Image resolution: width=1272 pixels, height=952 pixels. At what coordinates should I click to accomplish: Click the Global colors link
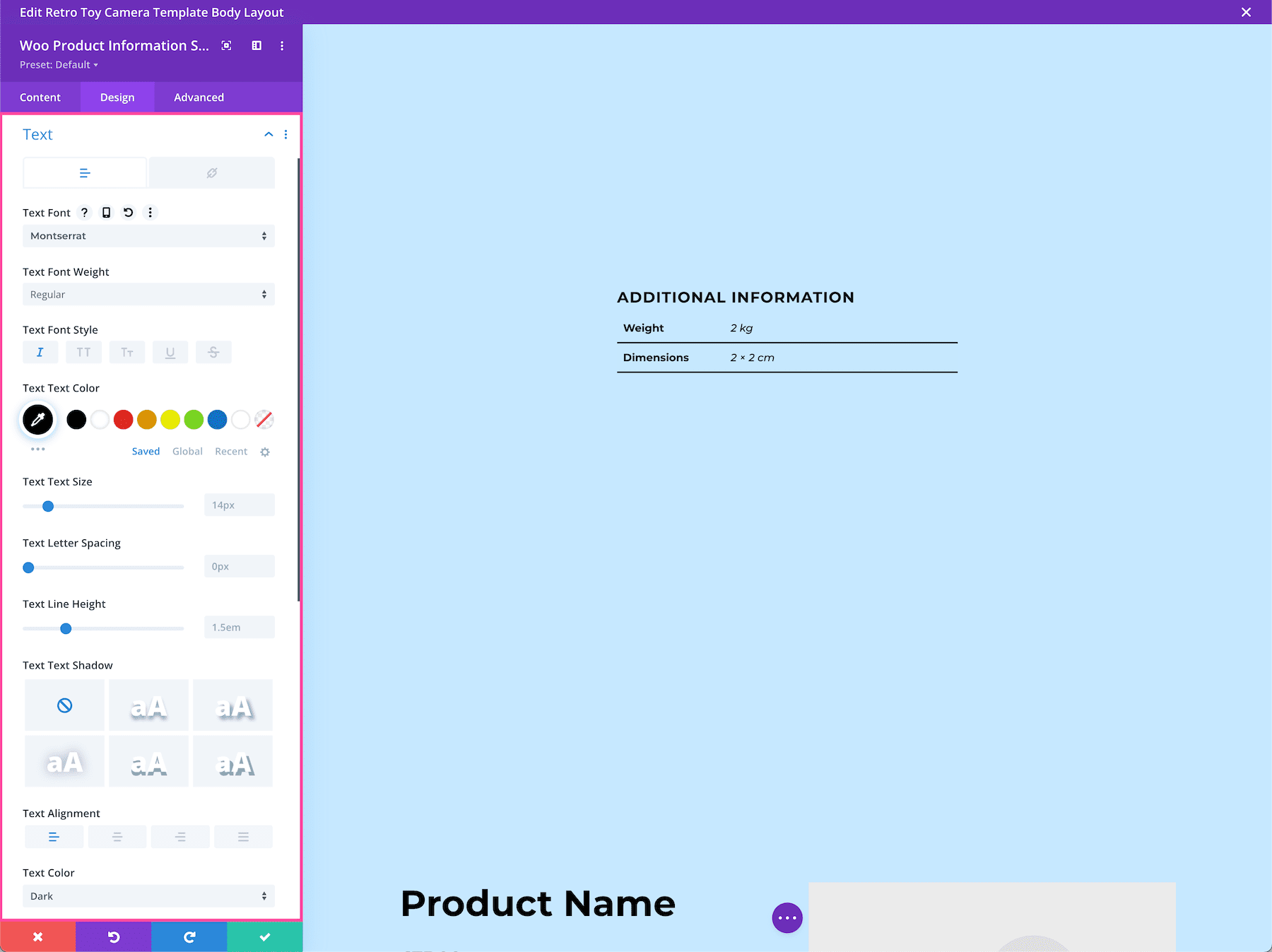(187, 451)
